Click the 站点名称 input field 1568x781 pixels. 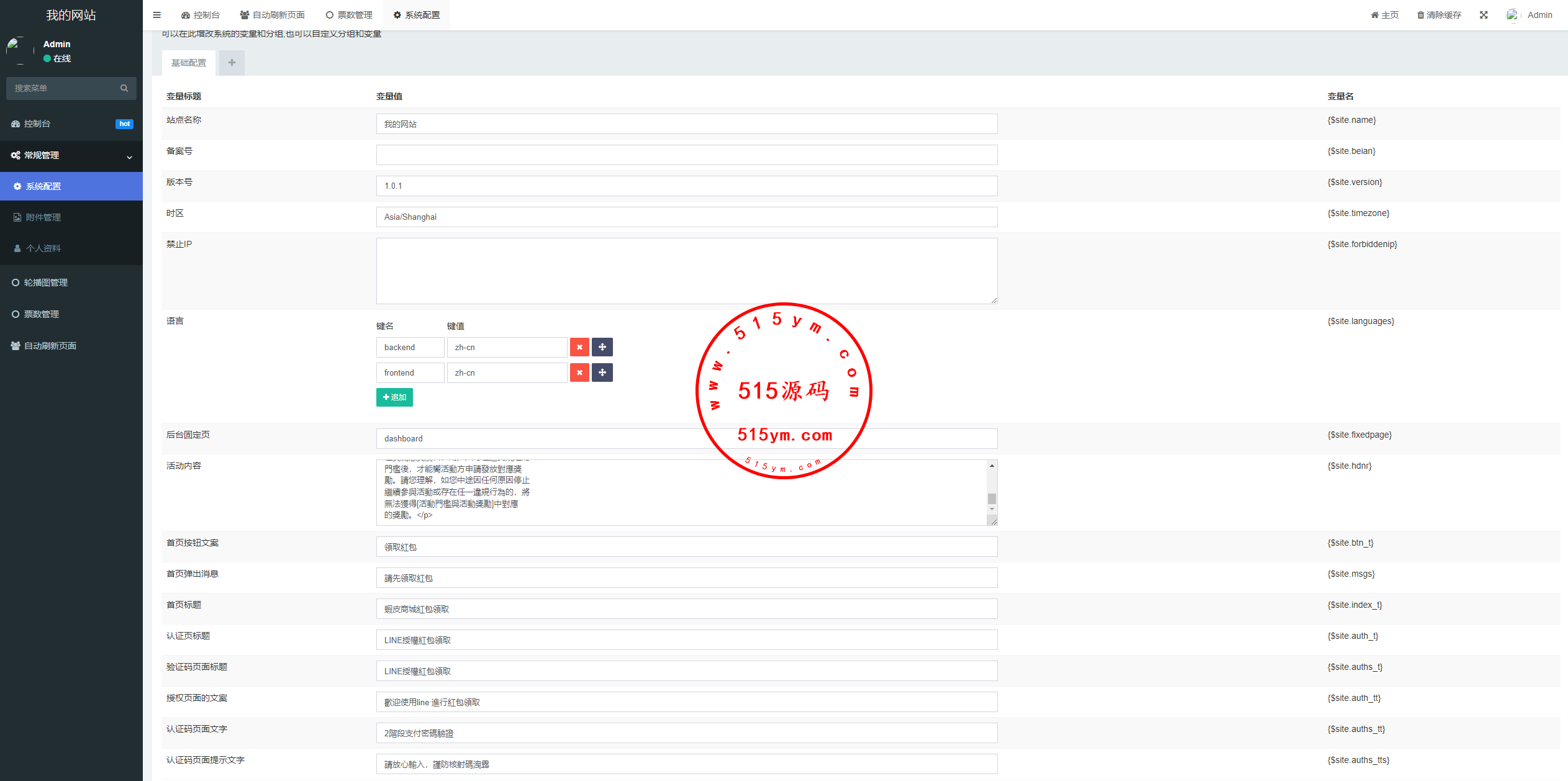[x=686, y=124]
